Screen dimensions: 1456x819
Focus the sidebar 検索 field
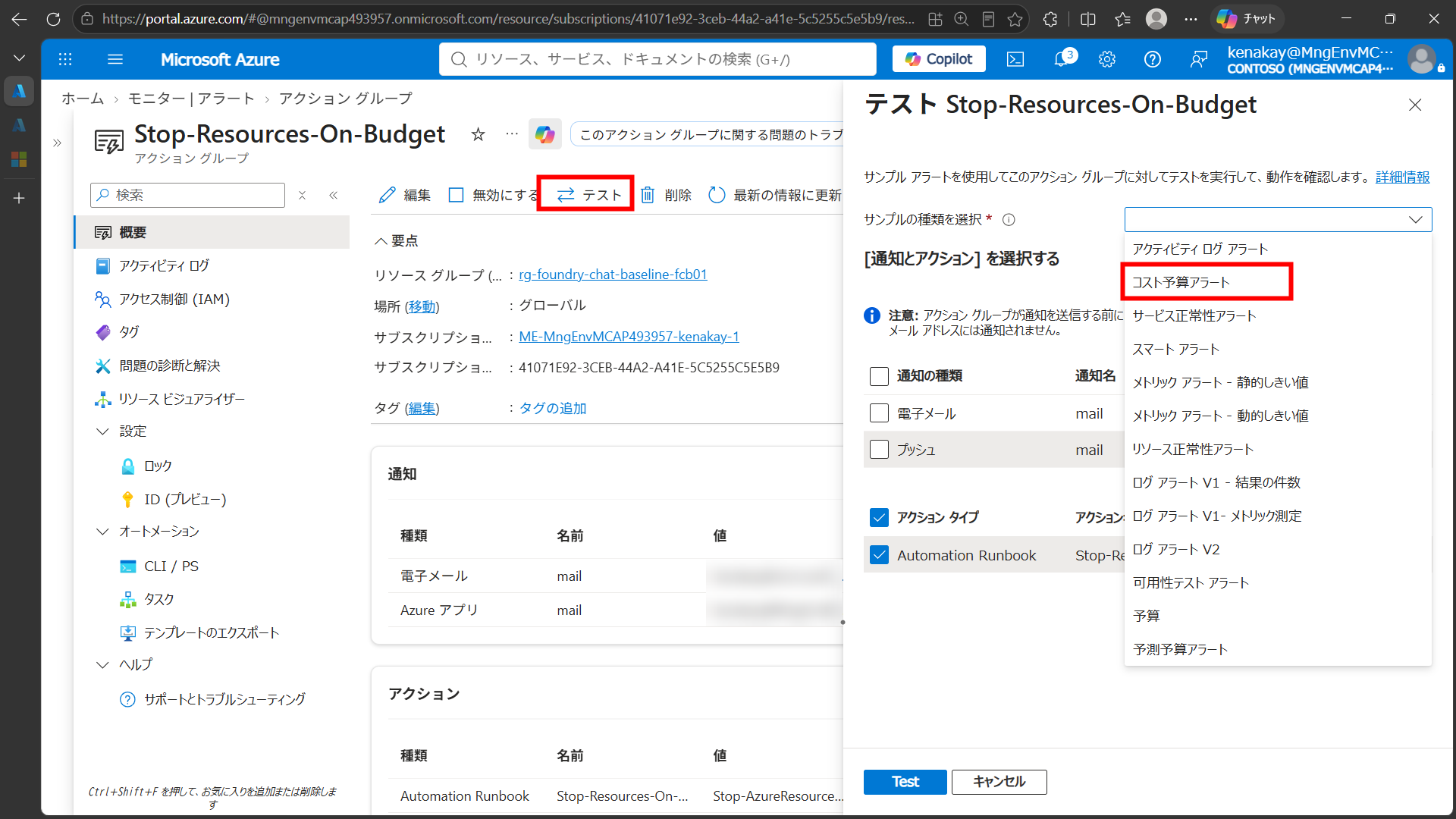pos(187,195)
